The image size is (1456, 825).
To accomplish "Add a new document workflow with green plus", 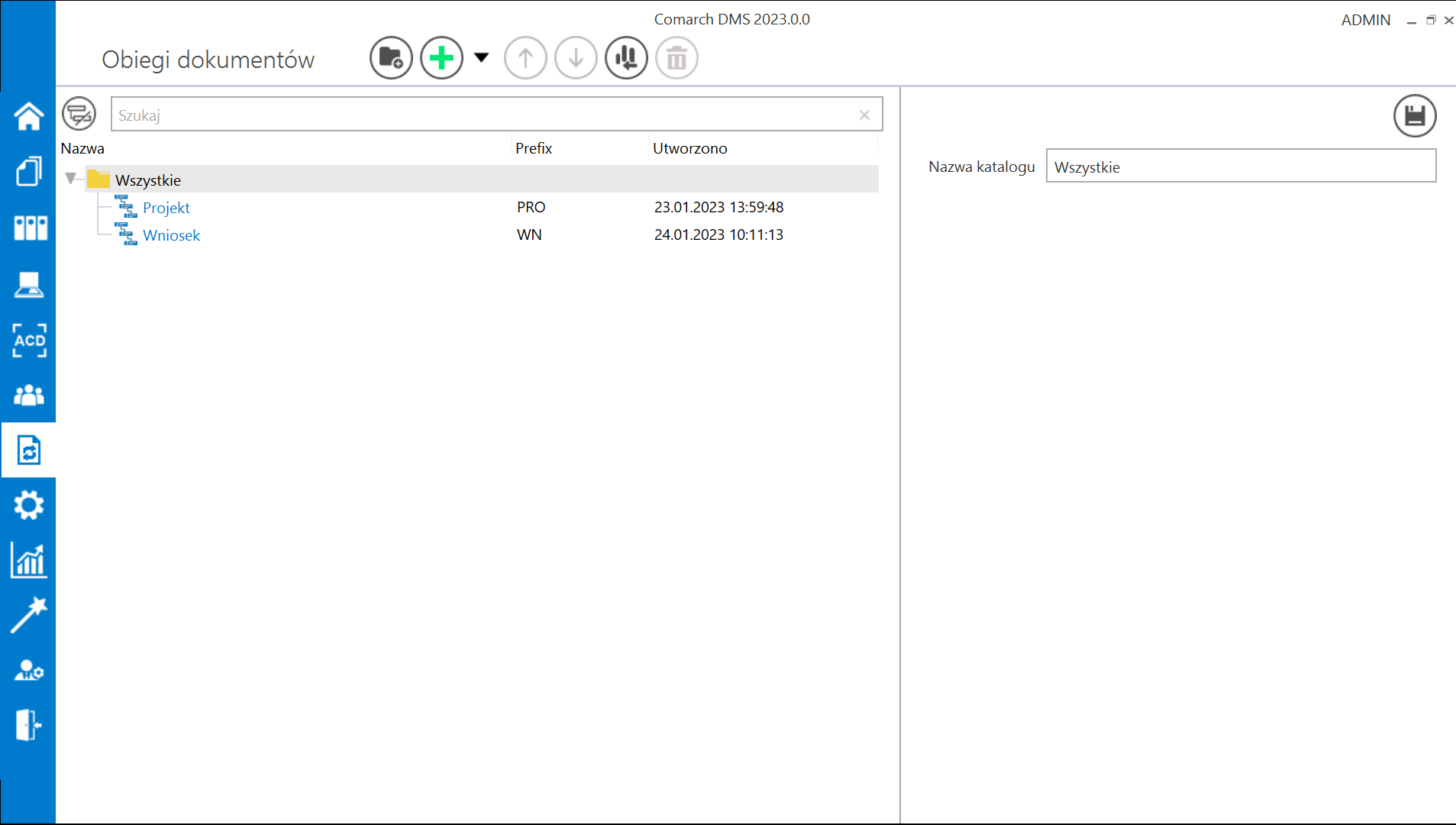I will coord(441,57).
